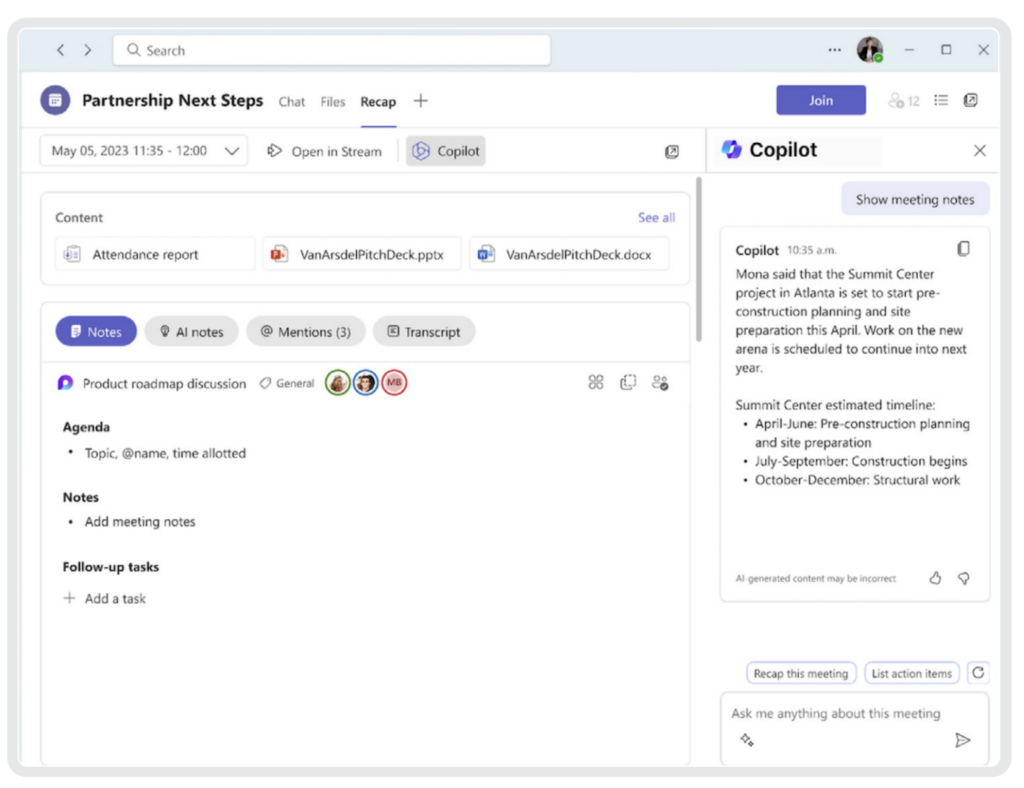Click the Topic, @name, time allotted line
1024x788 pixels.
coord(165,453)
